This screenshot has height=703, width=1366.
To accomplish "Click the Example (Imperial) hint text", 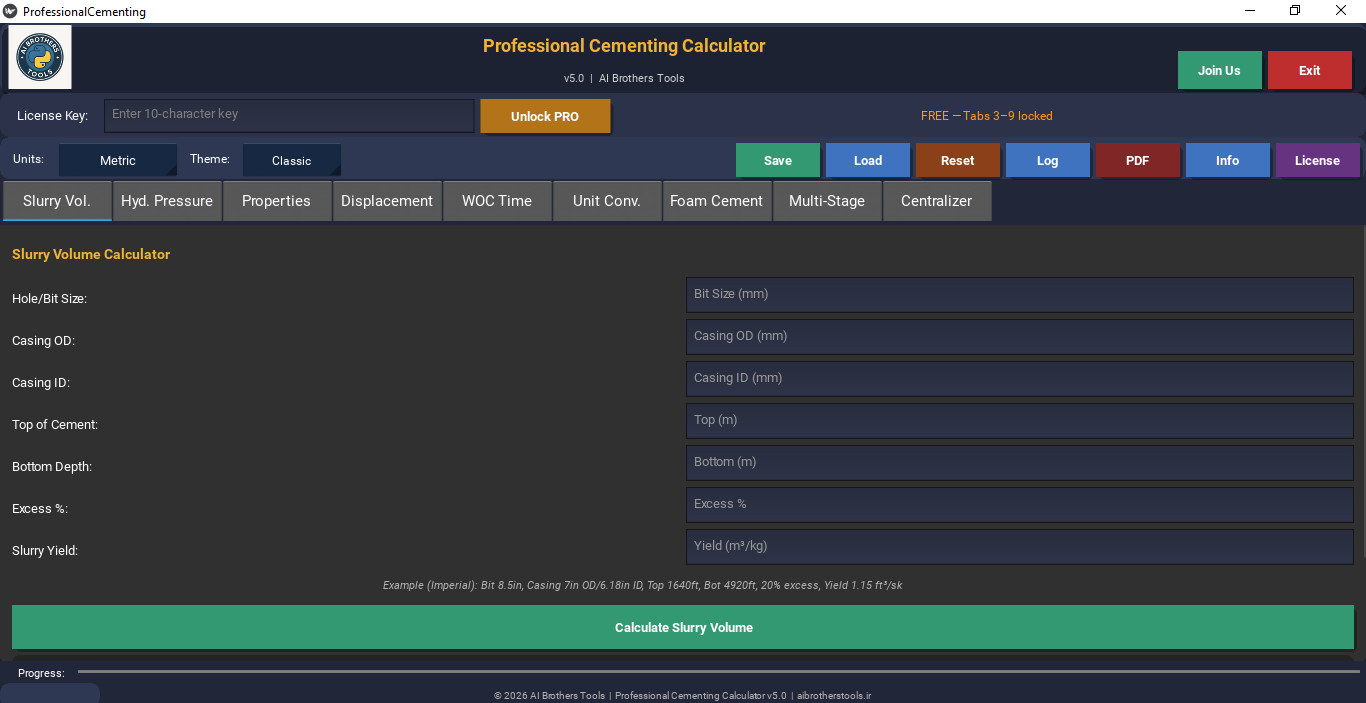I will (643, 585).
